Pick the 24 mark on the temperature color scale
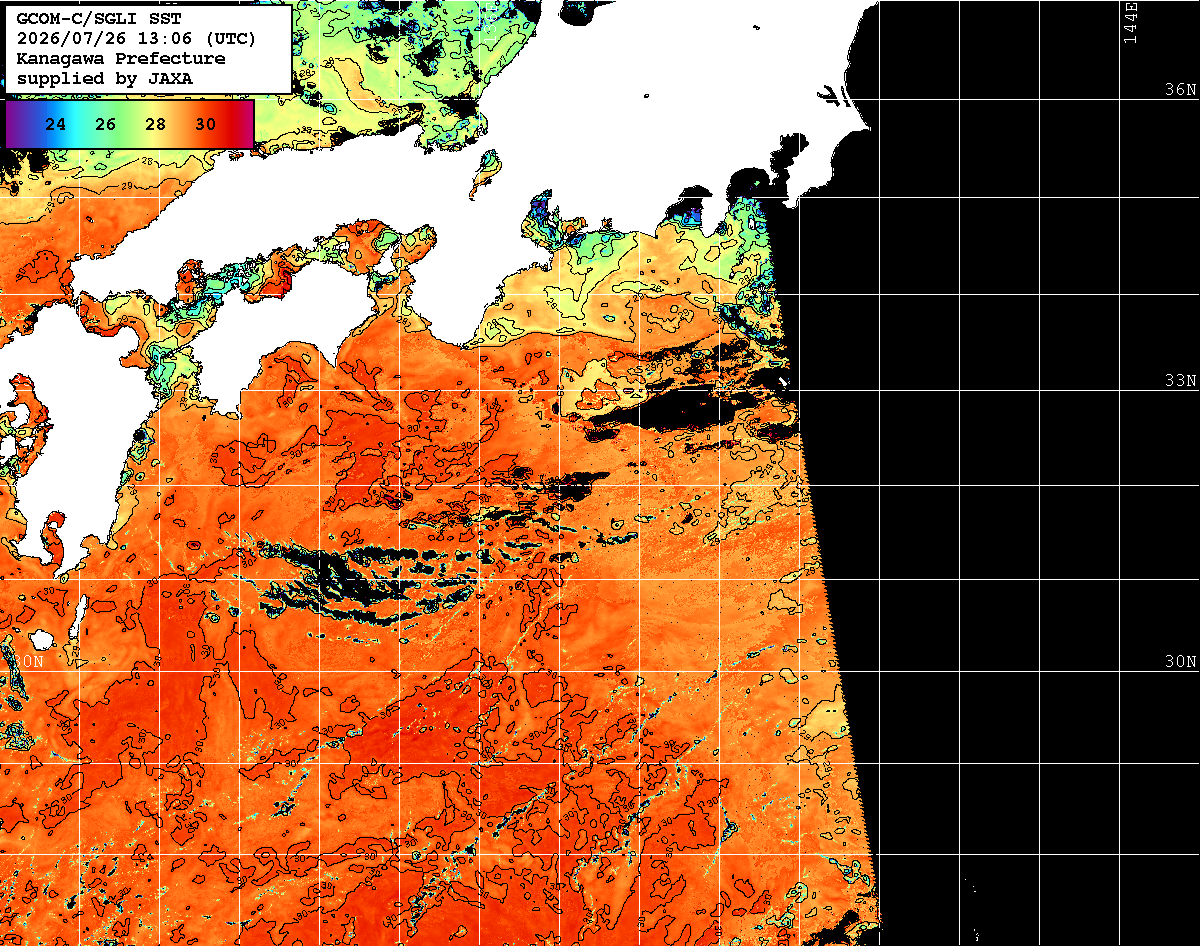The width and height of the screenshot is (1200, 946). pyautogui.click(x=56, y=124)
